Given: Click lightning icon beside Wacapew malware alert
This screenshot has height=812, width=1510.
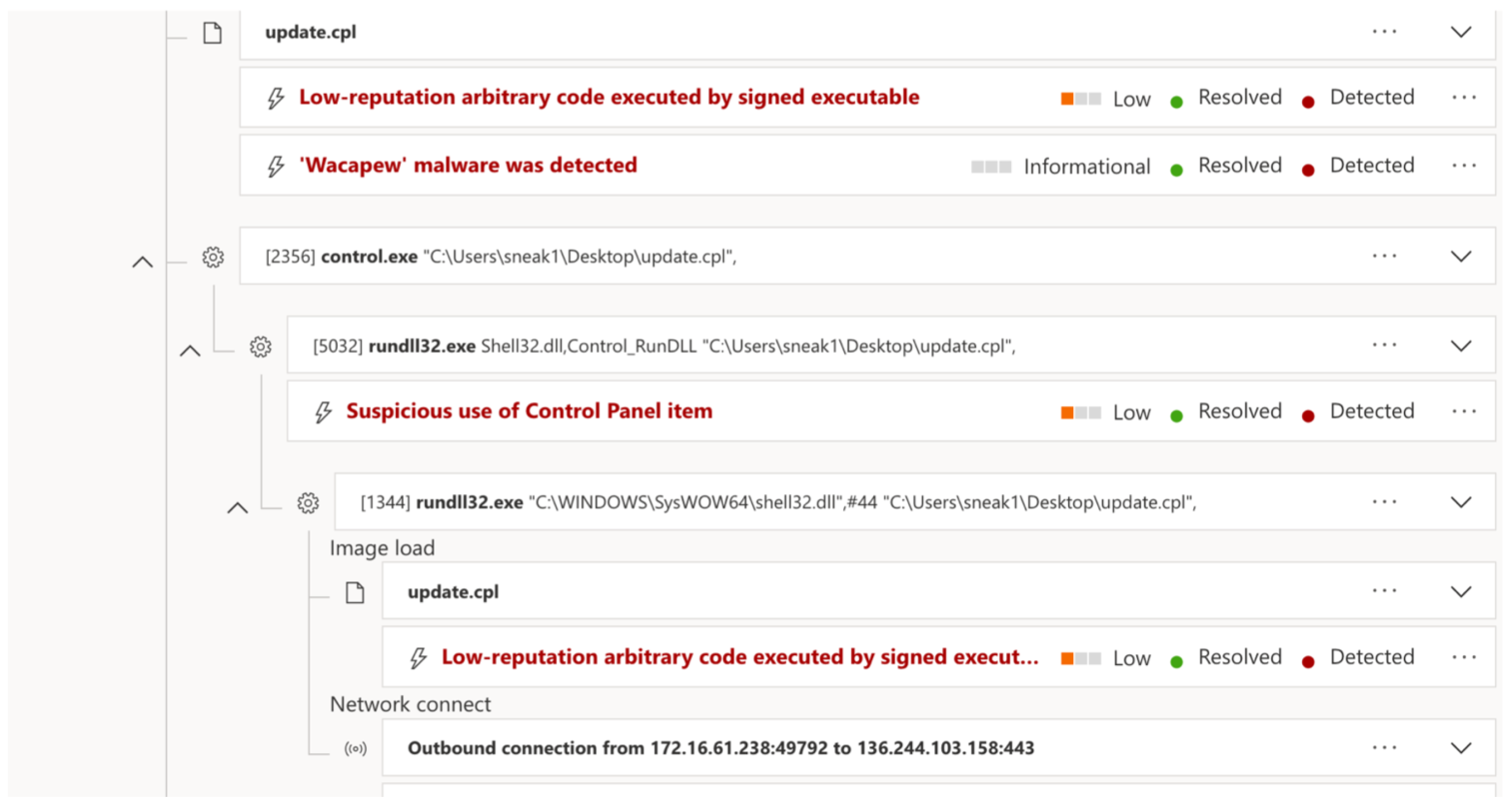Looking at the screenshot, I should click(275, 166).
